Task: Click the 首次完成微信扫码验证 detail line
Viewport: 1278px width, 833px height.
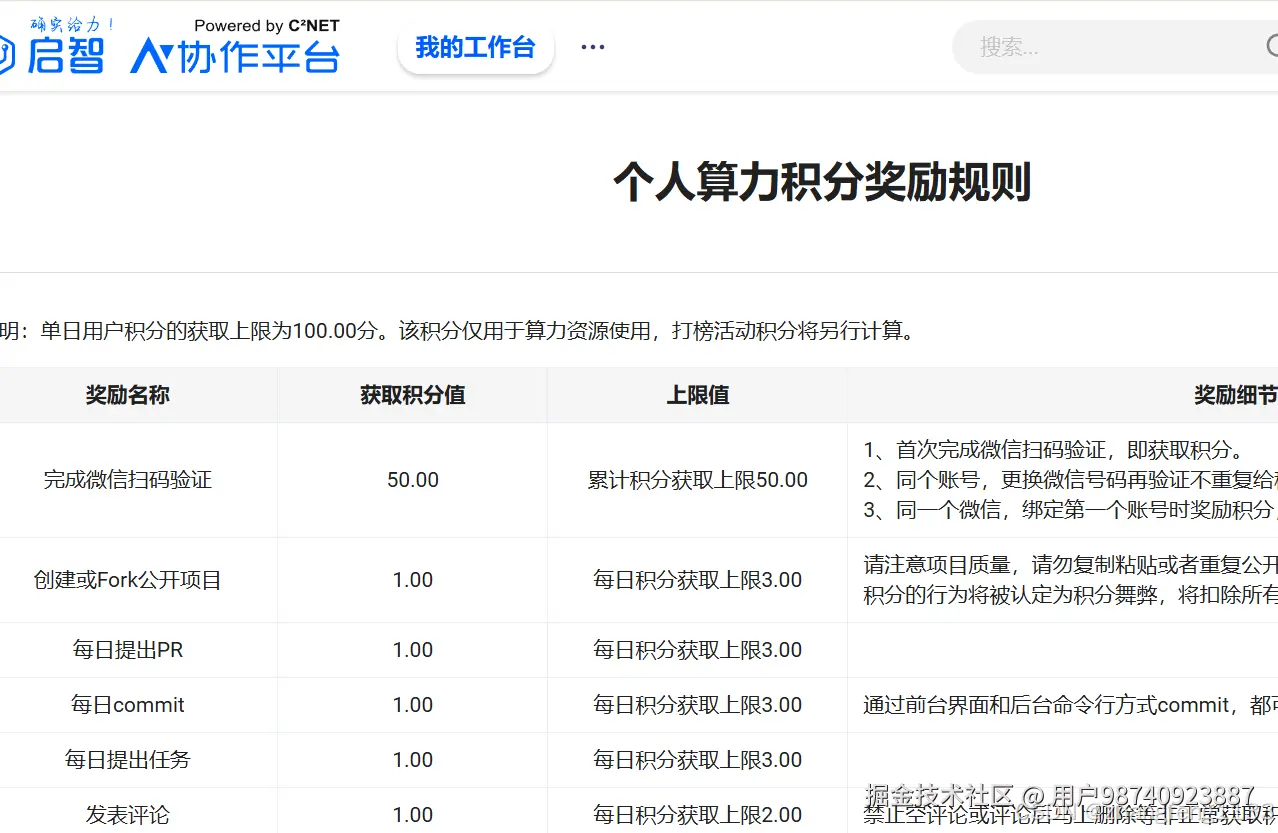Action: coord(1054,451)
